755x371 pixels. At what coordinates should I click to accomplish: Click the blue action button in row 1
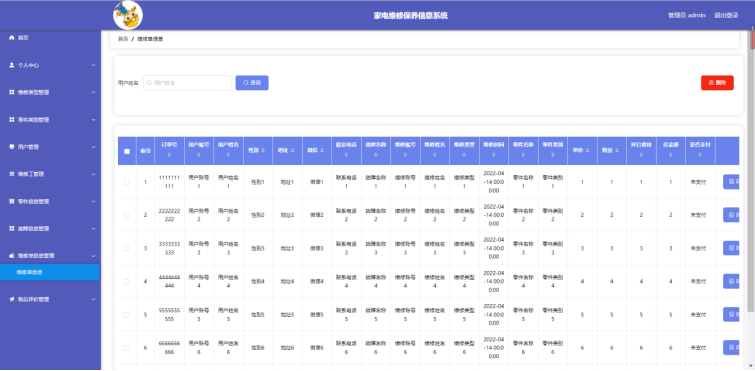click(731, 182)
